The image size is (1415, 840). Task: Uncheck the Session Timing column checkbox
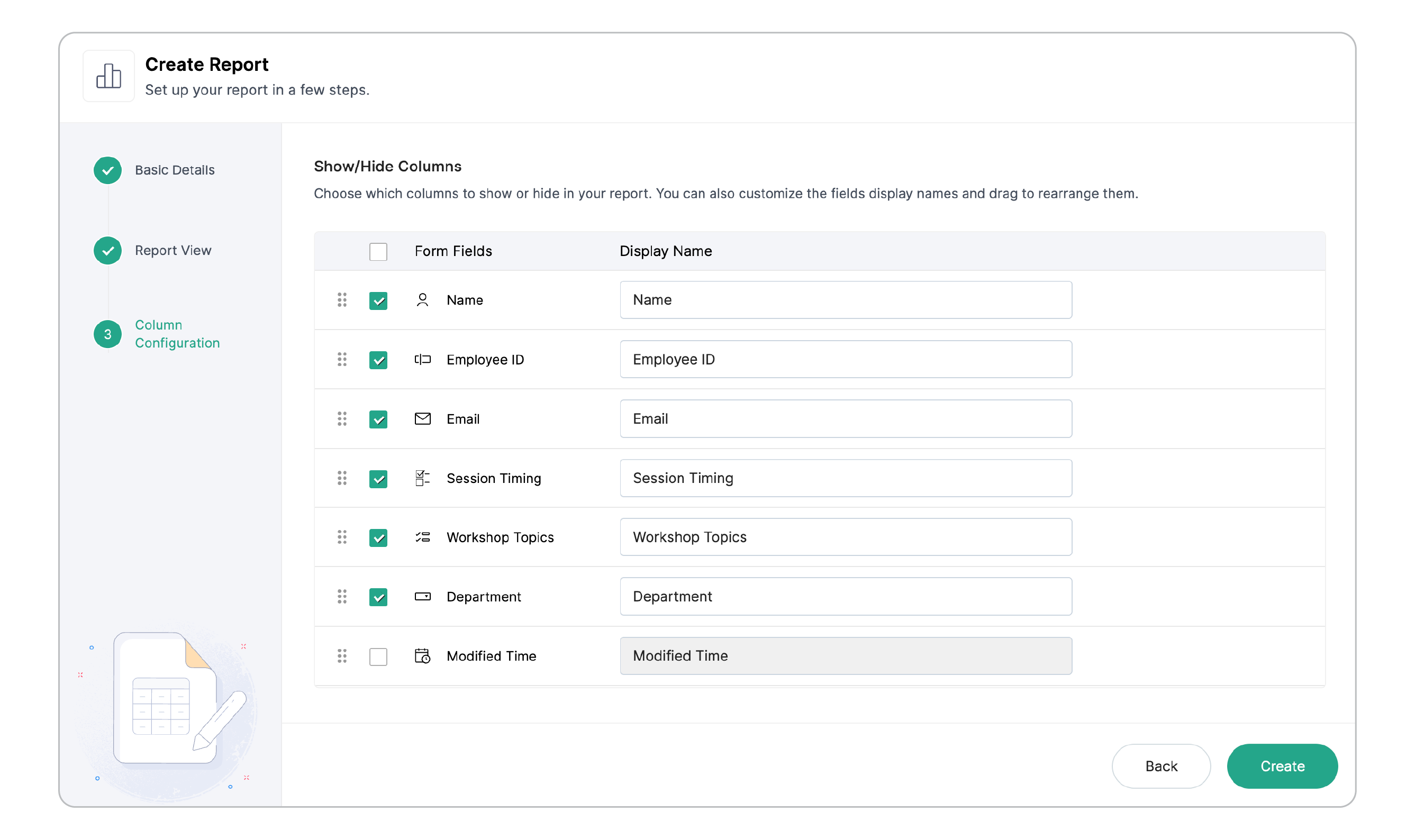coord(378,479)
